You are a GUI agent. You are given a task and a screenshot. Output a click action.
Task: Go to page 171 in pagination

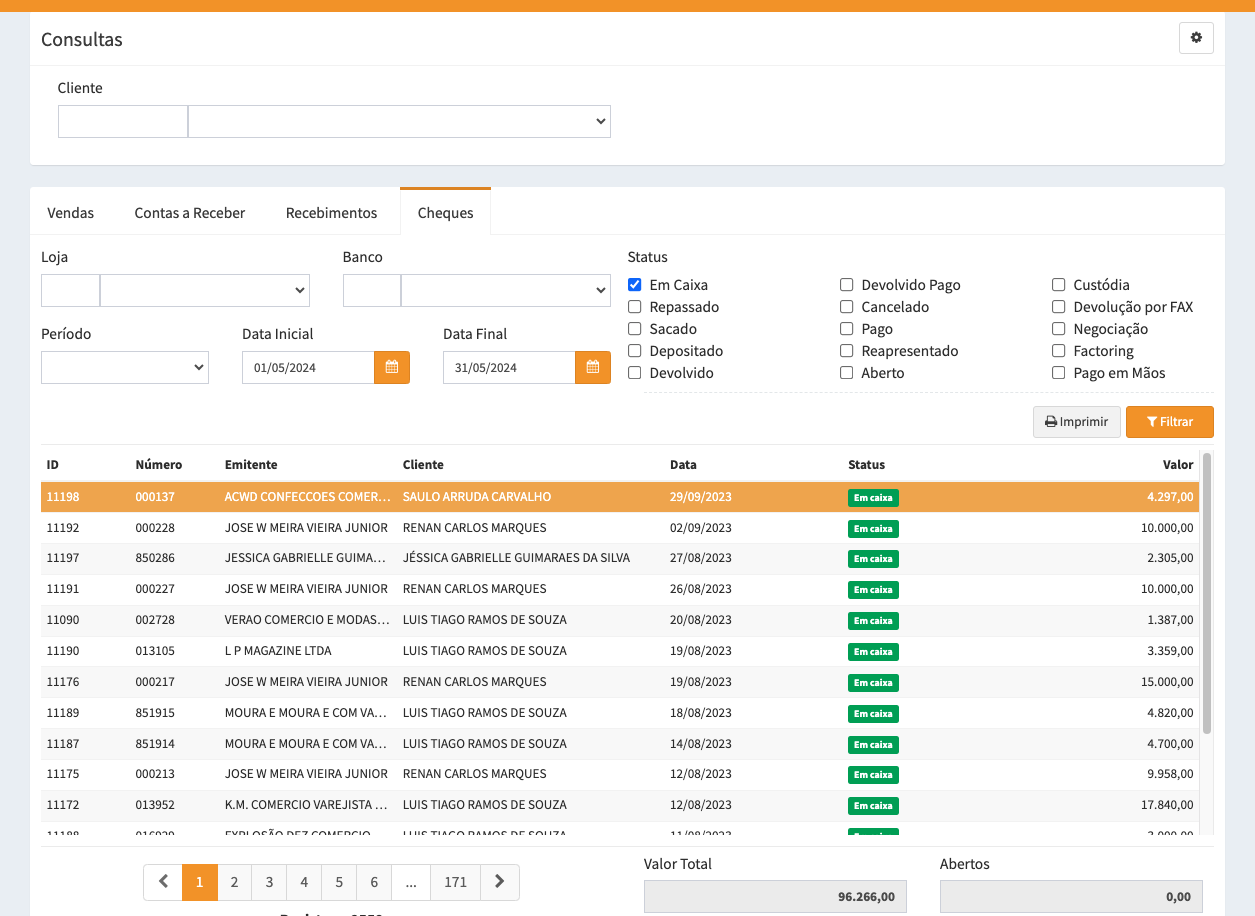[455, 882]
